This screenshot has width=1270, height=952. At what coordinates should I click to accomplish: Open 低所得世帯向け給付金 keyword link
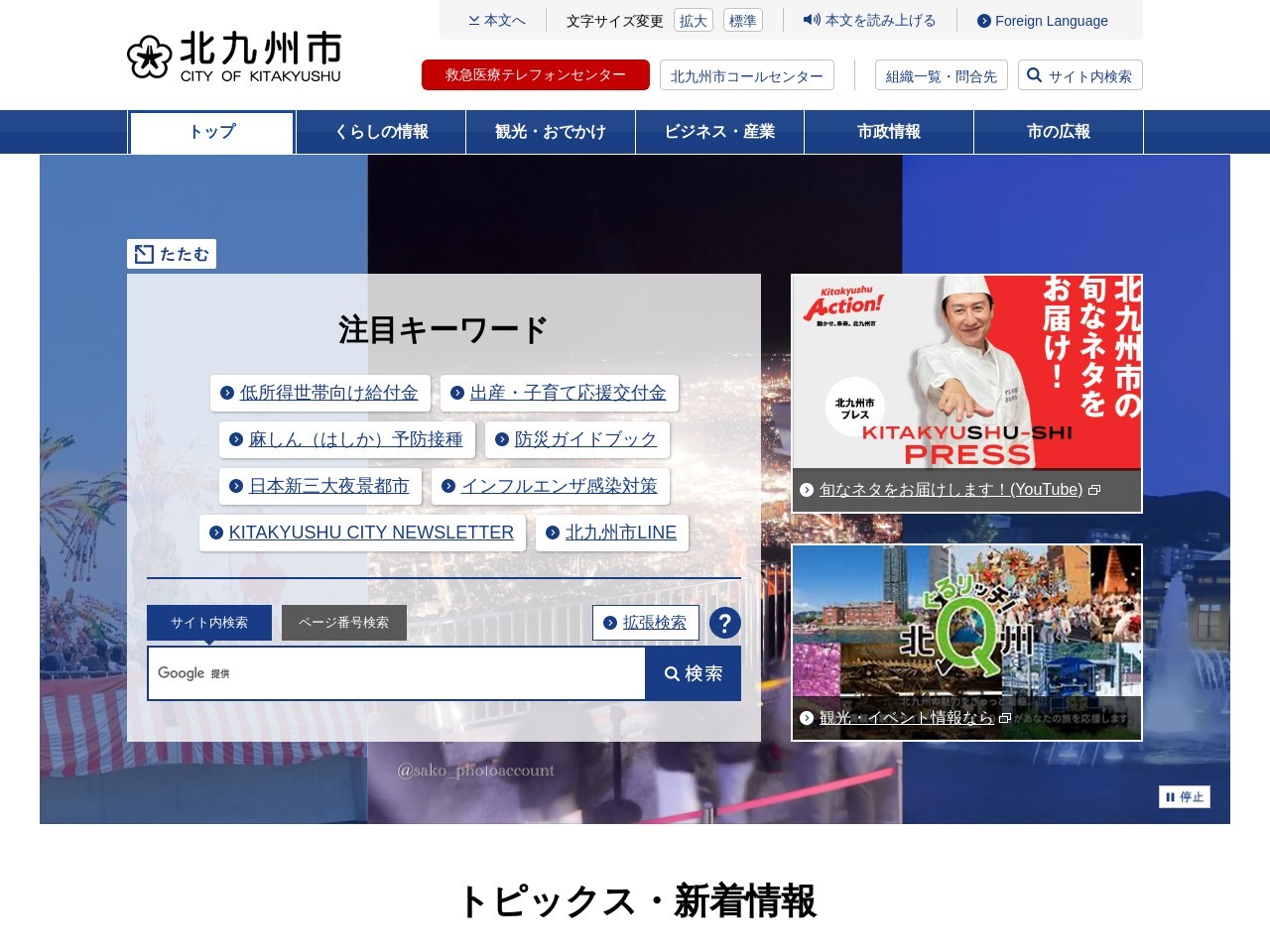point(320,393)
